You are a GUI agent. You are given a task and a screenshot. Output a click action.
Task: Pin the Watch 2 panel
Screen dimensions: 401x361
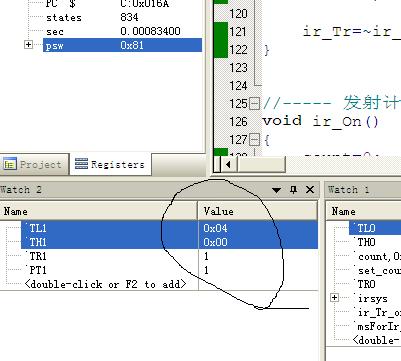click(293, 190)
